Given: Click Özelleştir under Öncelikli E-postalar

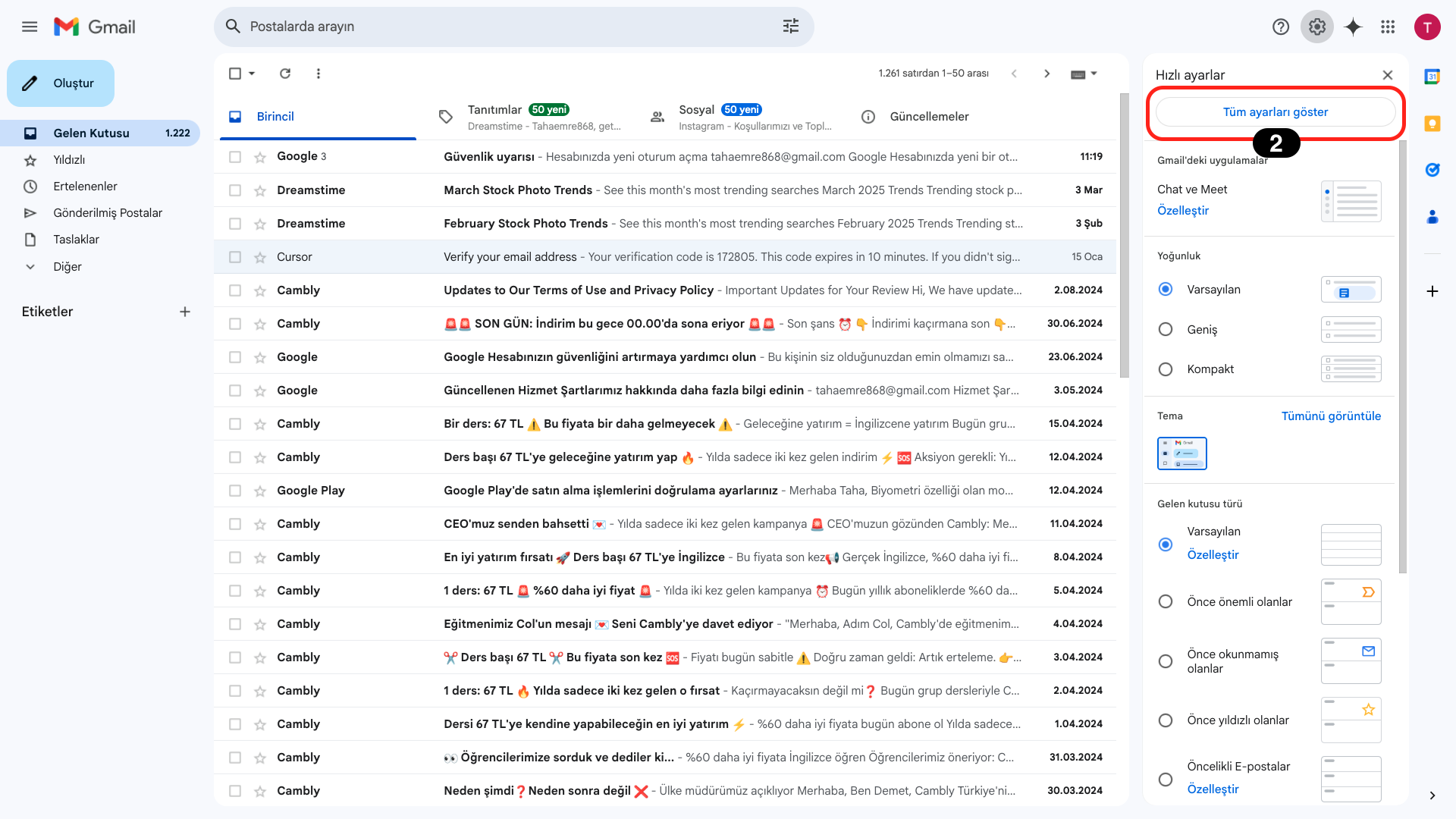Looking at the screenshot, I should tap(1213, 789).
